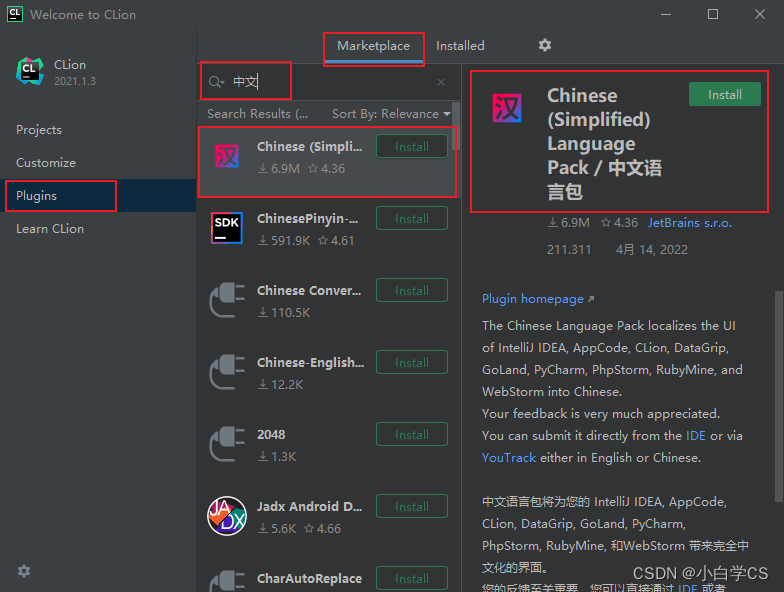Click the large Chinese language pack icon in details

point(506,108)
